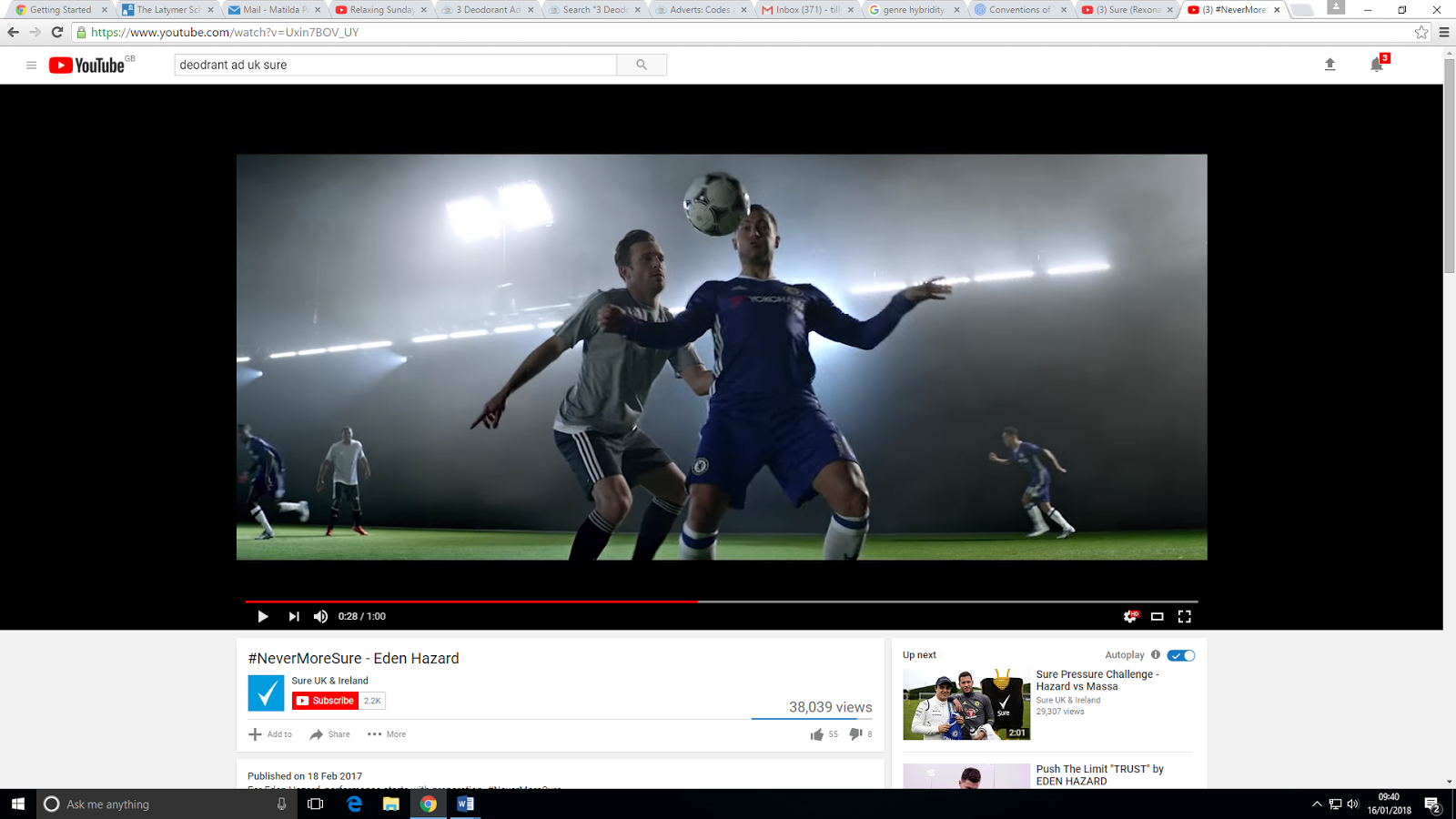Open the taskbar clock and date

[x=1389, y=804]
